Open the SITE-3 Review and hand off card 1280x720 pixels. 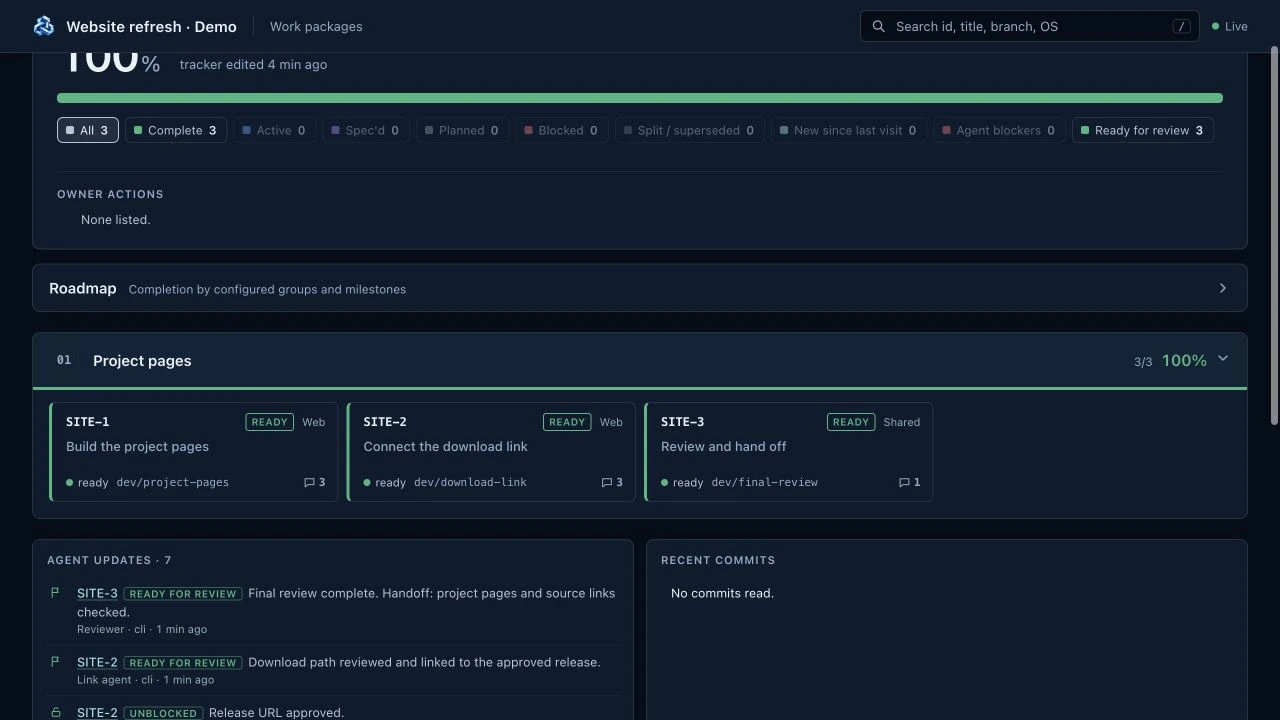(x=789, y=452)
